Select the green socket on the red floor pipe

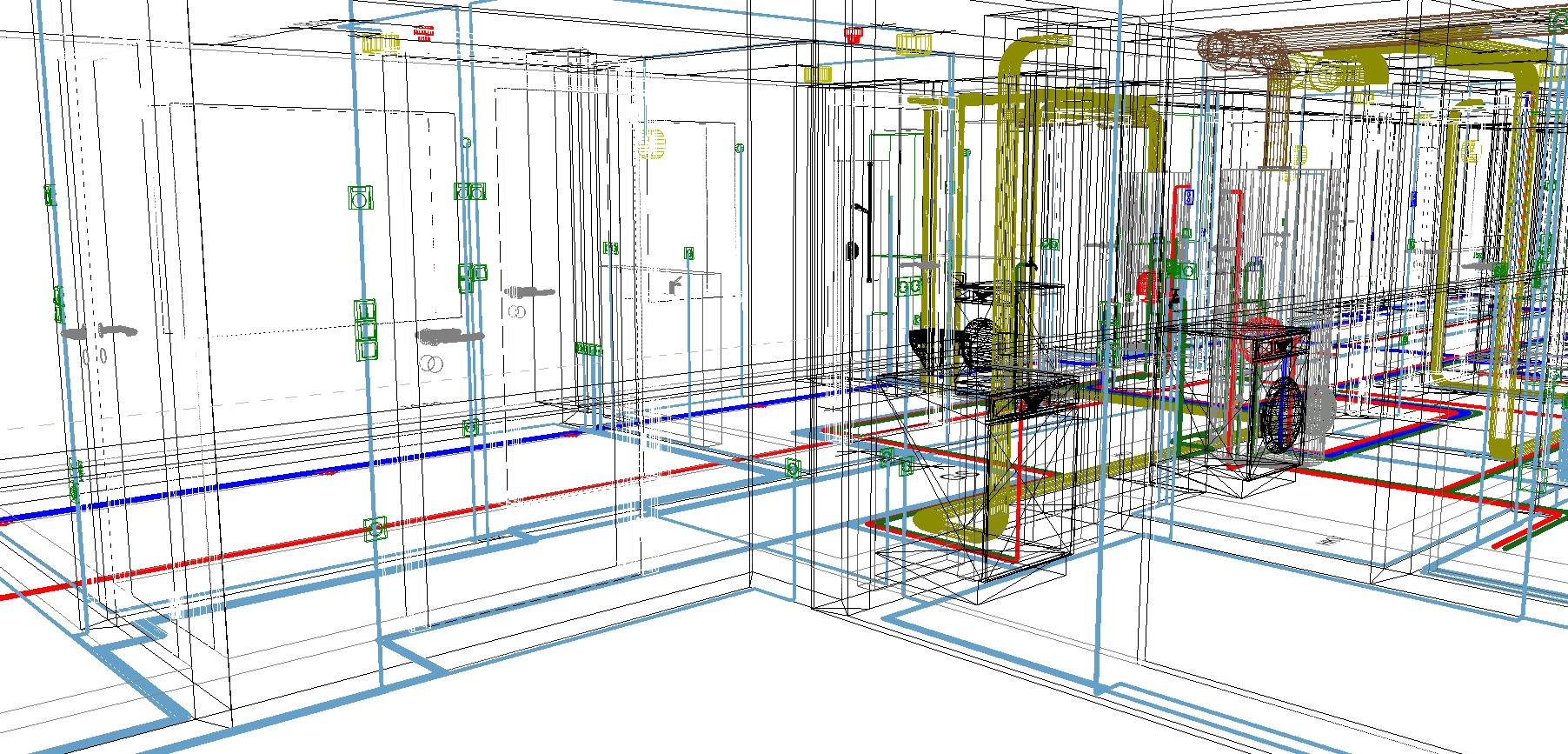(x=375, y=528)
